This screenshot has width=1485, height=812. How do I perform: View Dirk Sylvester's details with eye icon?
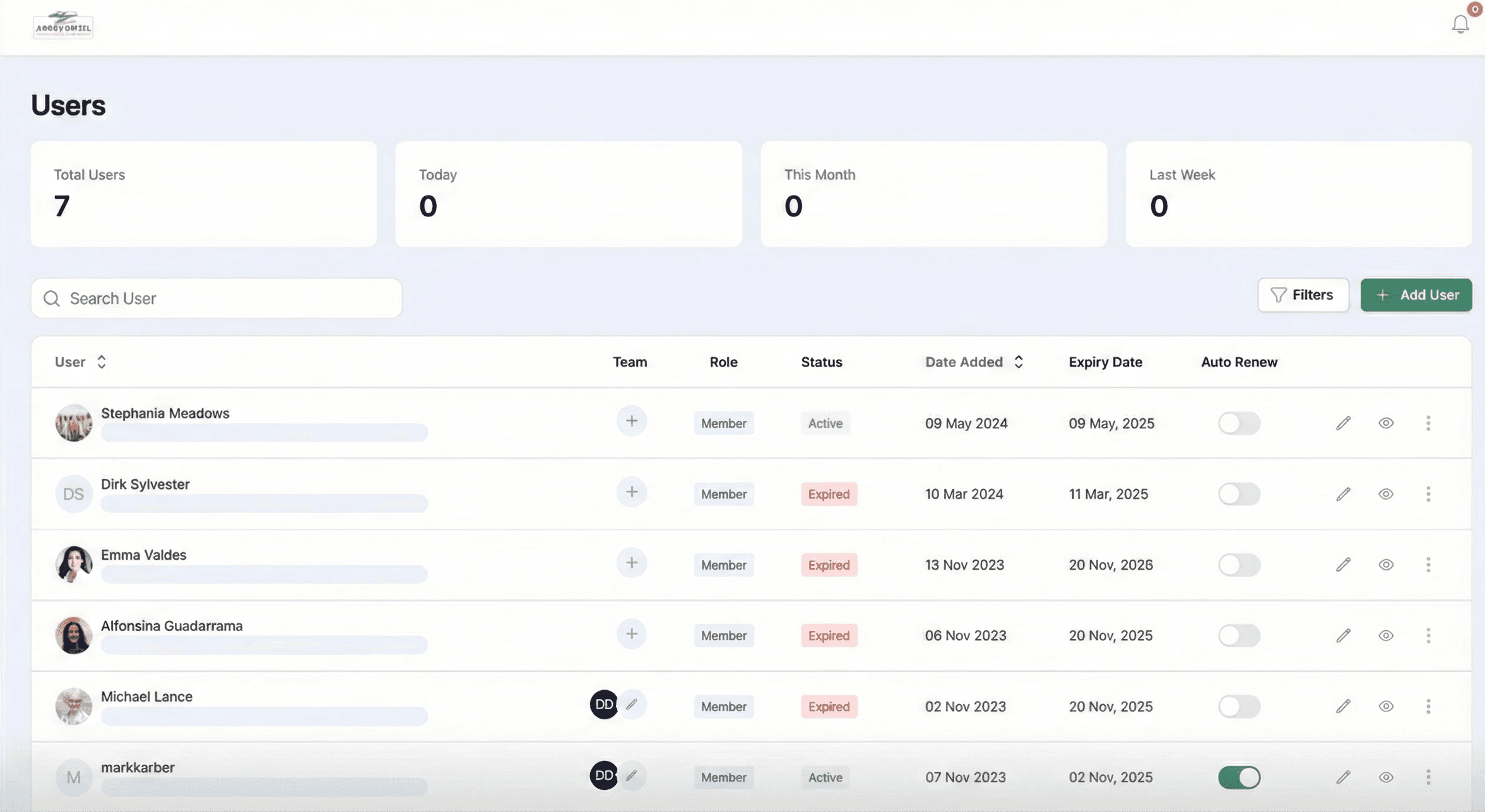(1385, 494)
